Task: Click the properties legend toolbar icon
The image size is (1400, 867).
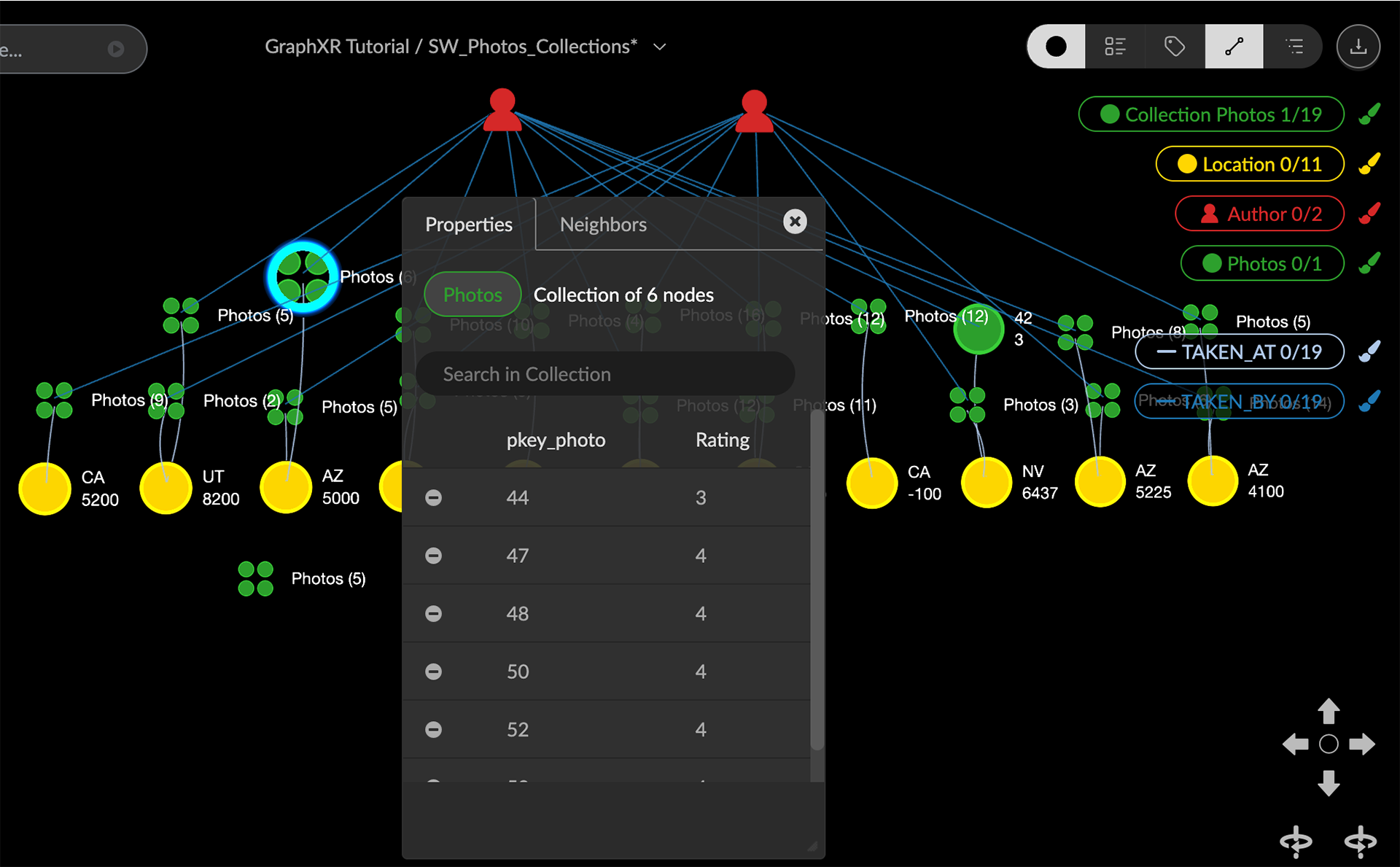Action: tap(1115, 47)
